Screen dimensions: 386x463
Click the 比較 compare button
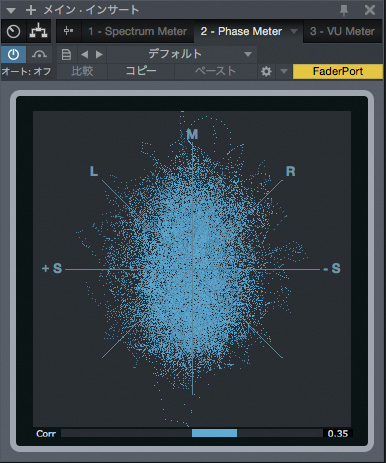tap(82, 71)
